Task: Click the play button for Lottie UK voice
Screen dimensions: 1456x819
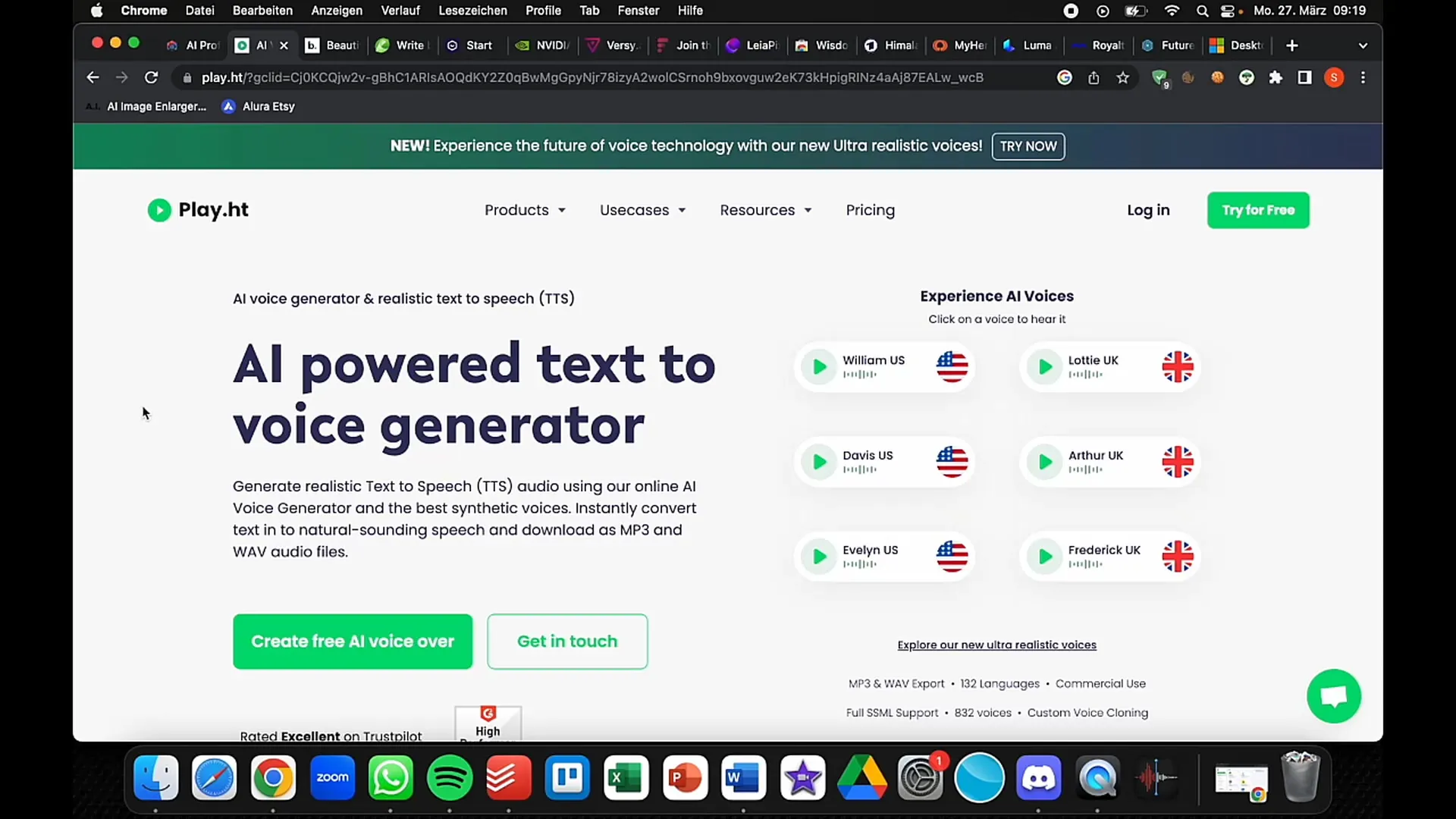Action: pyautogui.click(x=1044, y=367)
